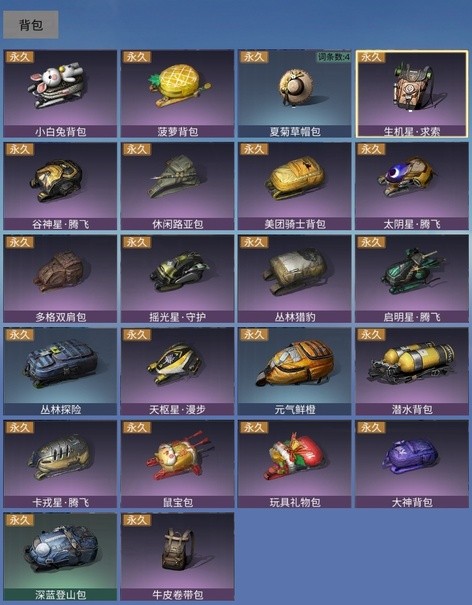The width and height of the screenshot is (472, 605).
Task: Select the 摇光星·守护 backpack
Action: click(x=178, y=279)
